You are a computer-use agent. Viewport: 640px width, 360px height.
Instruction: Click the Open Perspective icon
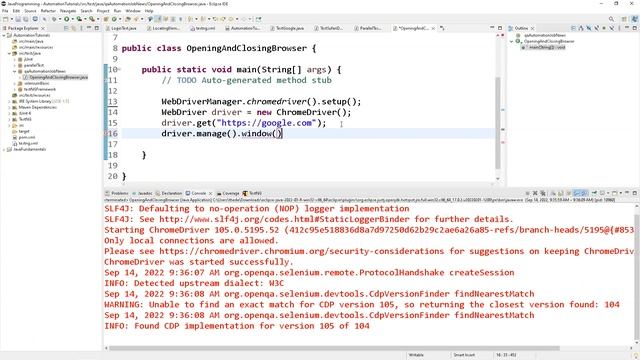[624, 19]
